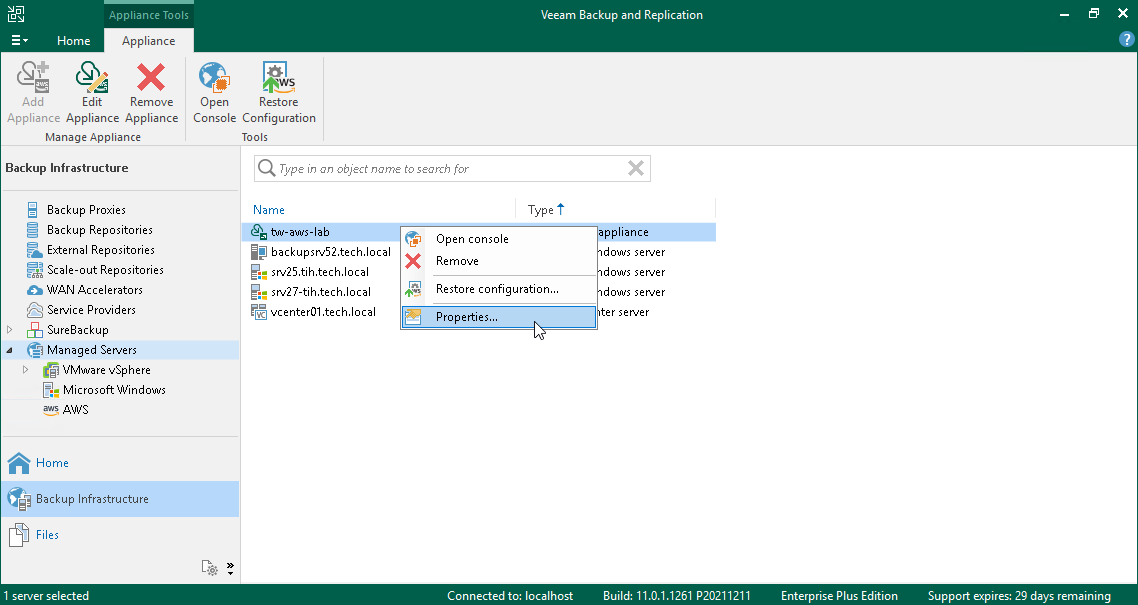
Task: Open Backup Proxies tree node
Action: coord(86,210)
